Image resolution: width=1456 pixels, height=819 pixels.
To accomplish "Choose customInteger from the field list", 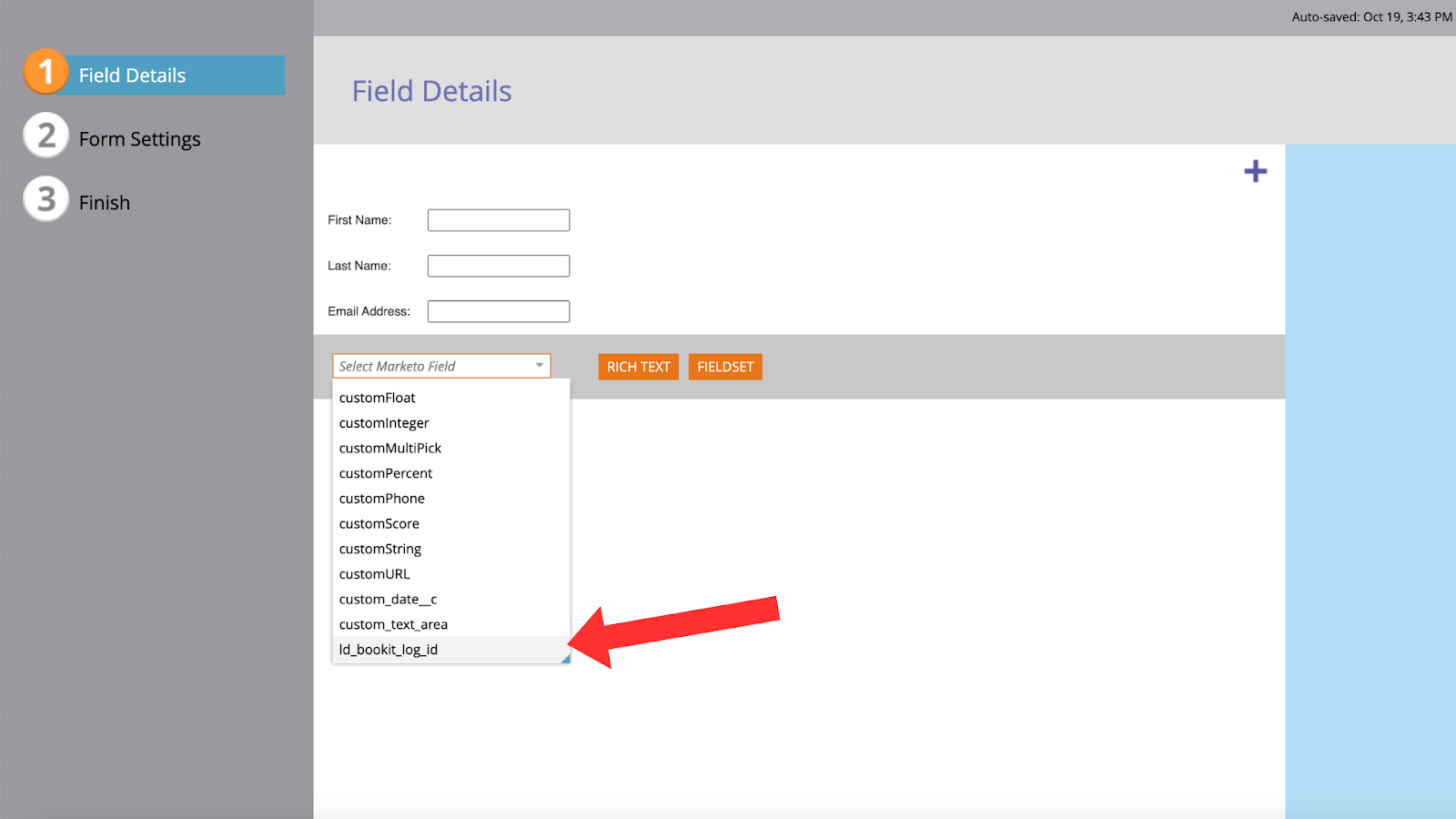I will point(384,423).
